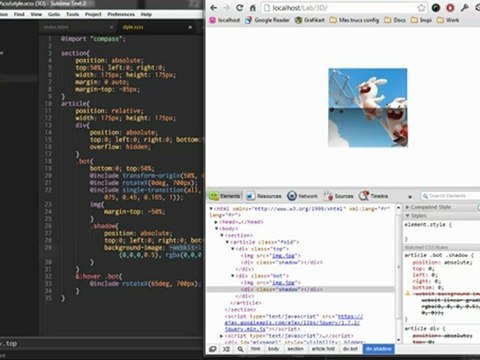Open the Inspi bookmark folder
Image resolution: width=480 pixels, height=360 pixels.
tap(421, 20)
